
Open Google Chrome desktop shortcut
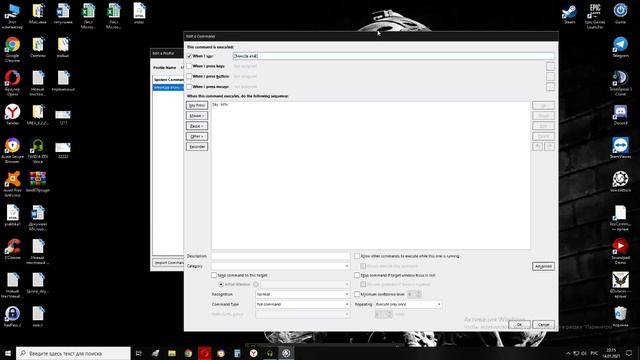coord(12,49)
